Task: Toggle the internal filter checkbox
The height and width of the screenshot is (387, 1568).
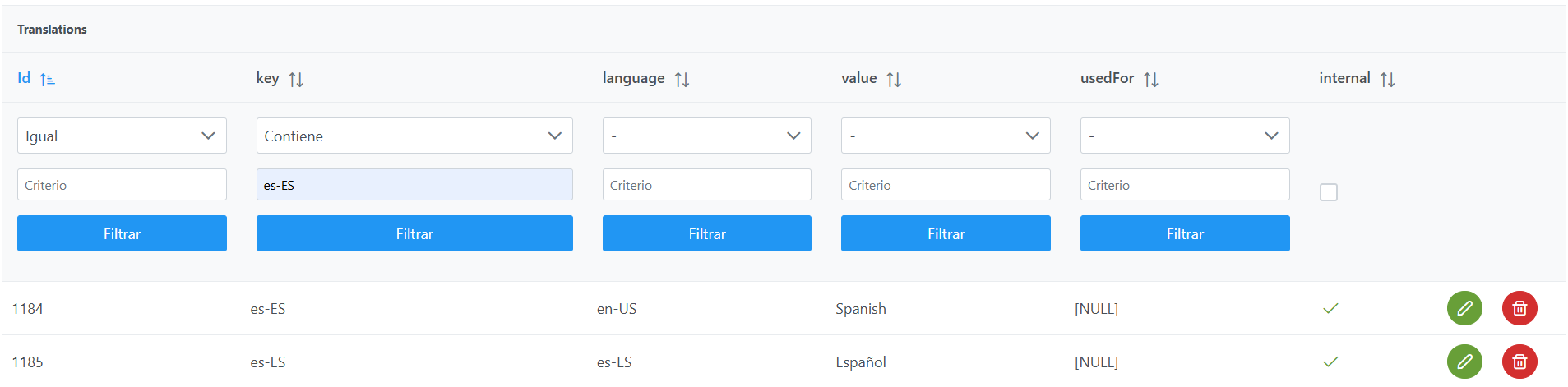Action: (x=1328, y=192)
